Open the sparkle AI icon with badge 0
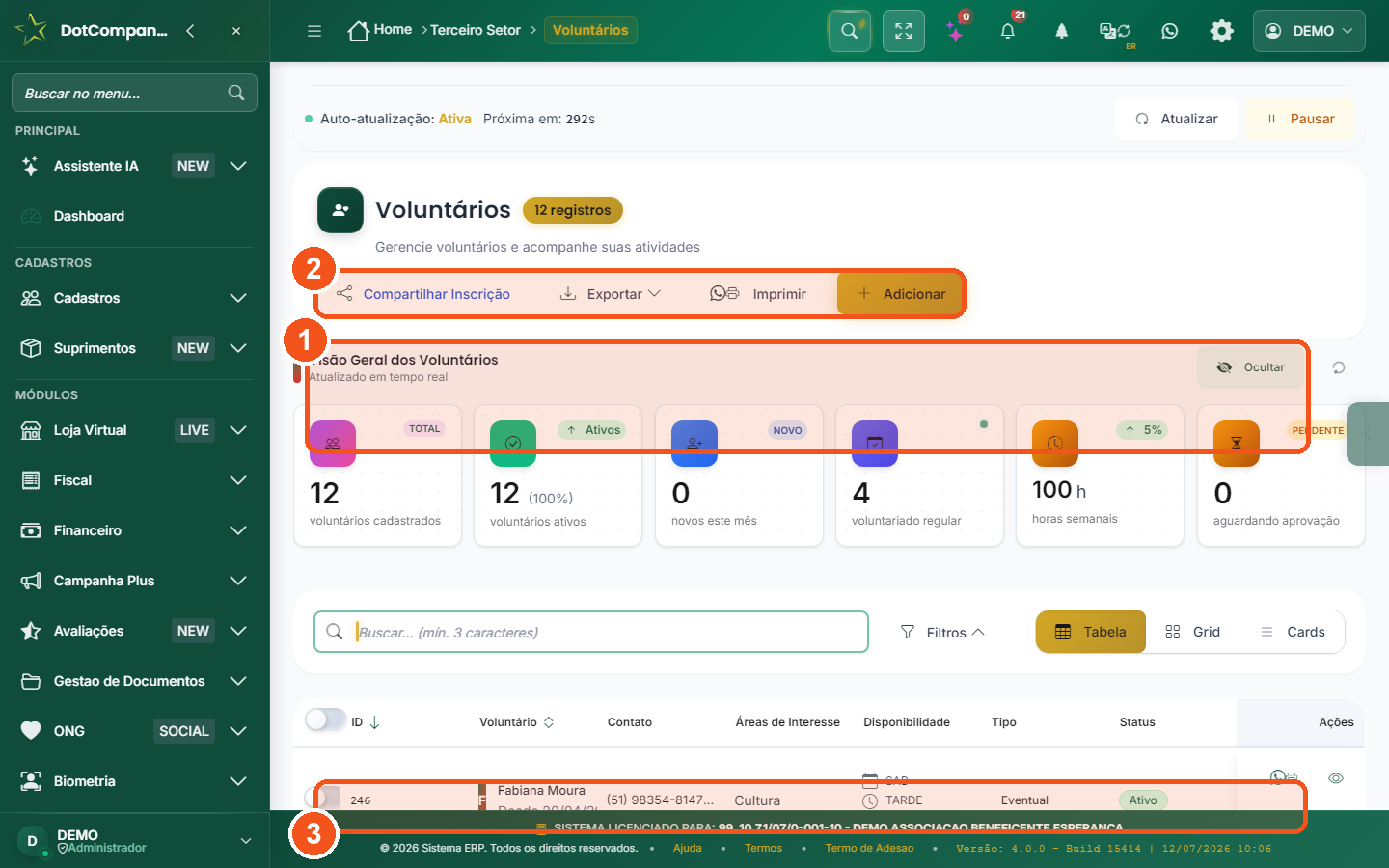Image resolution: width=1389 pixels, height=868 pixels. click(955, 32)
